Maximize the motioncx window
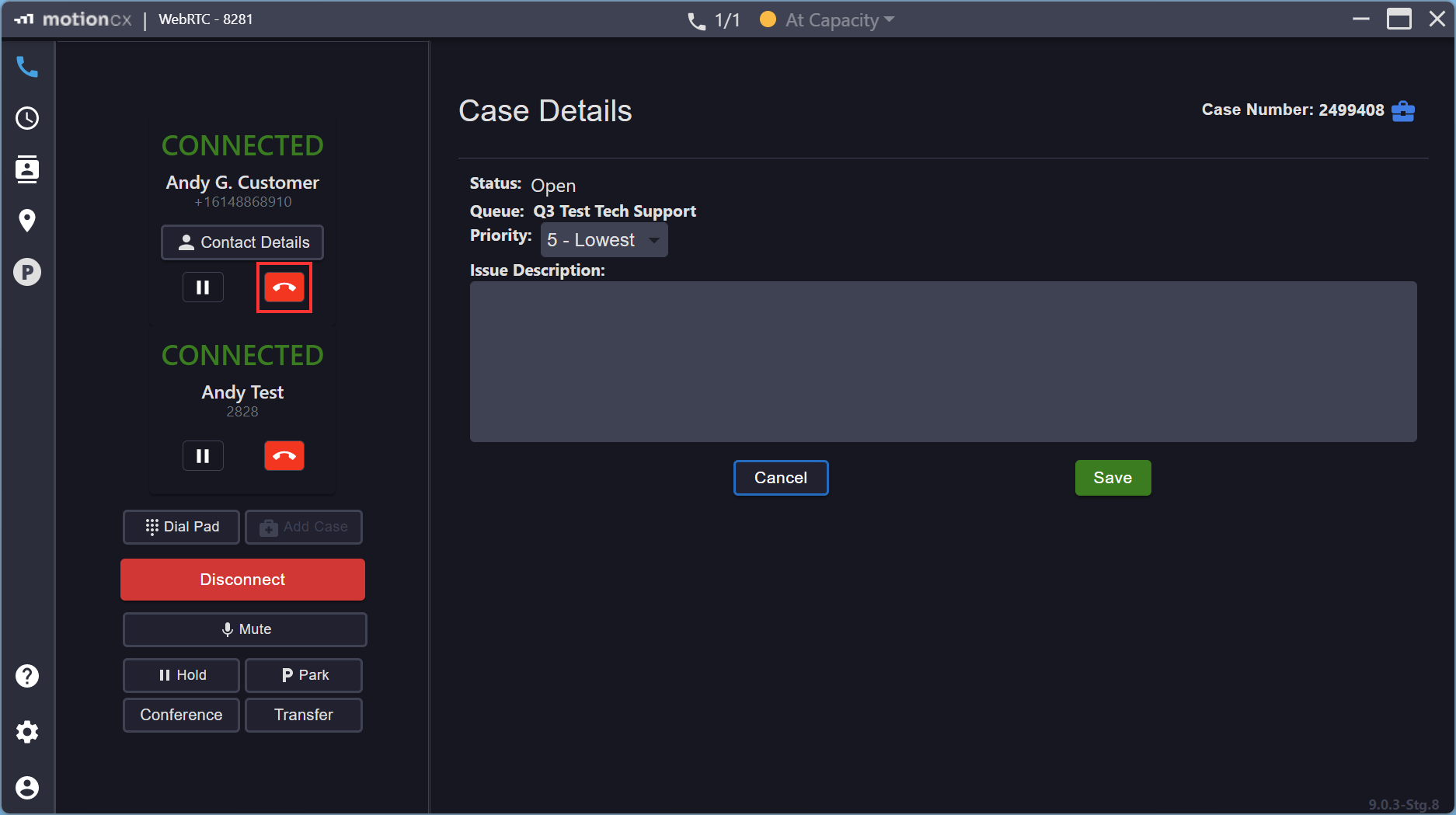The image size is (1456, 815). (x=1399, y=19)
